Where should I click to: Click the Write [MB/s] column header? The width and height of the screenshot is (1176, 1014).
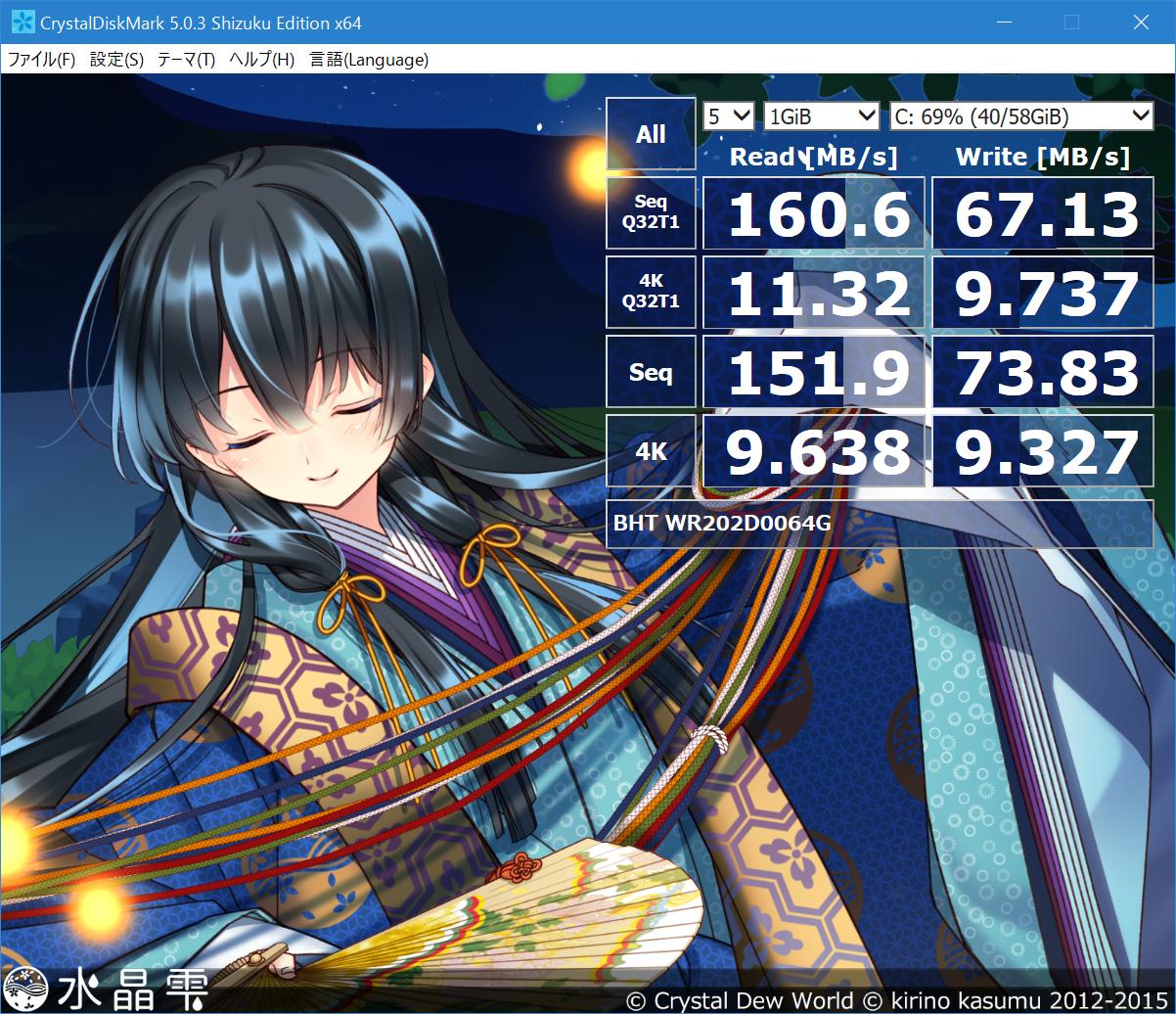(x=1043, y=157)
